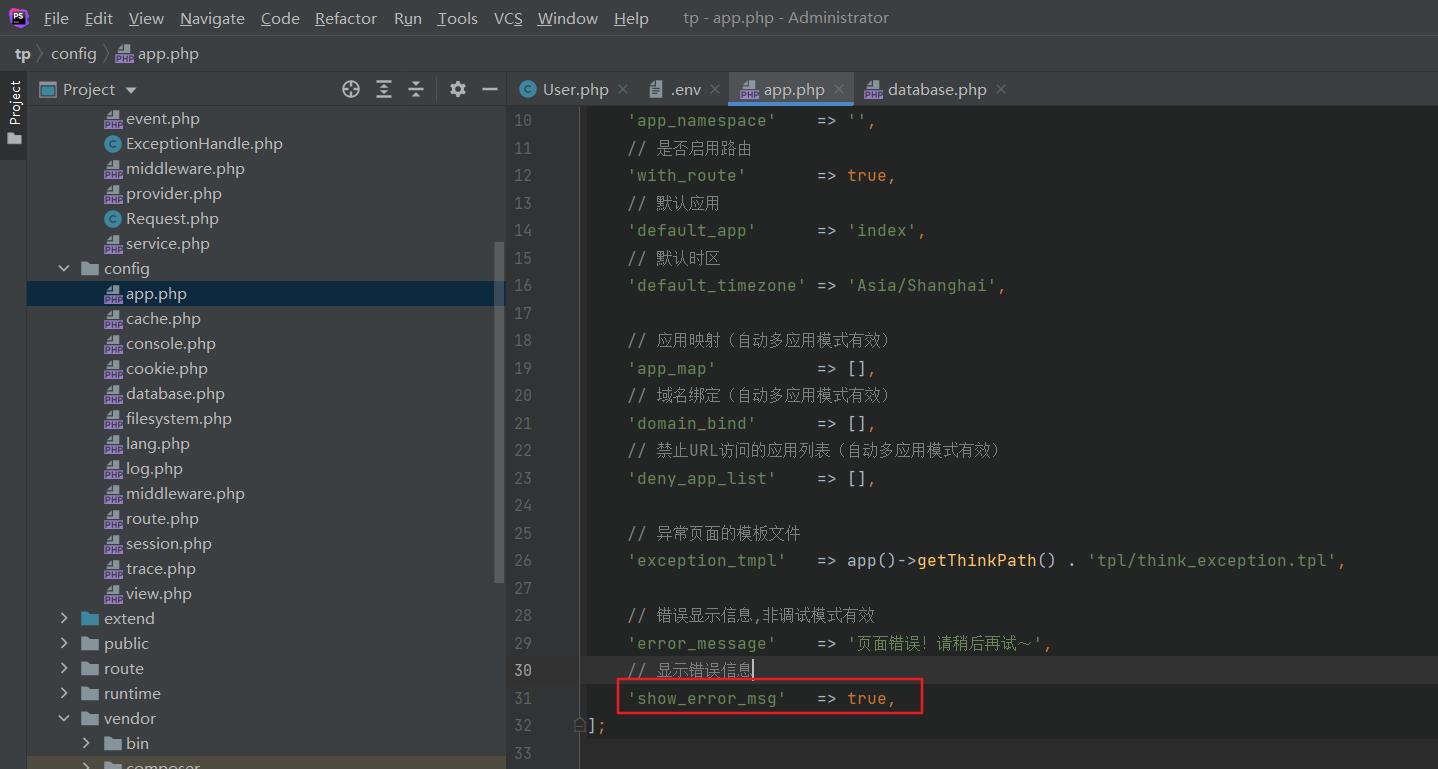Select route.php in config folder
This screenshot has height=769, width=1438.
tap(162, 519)
